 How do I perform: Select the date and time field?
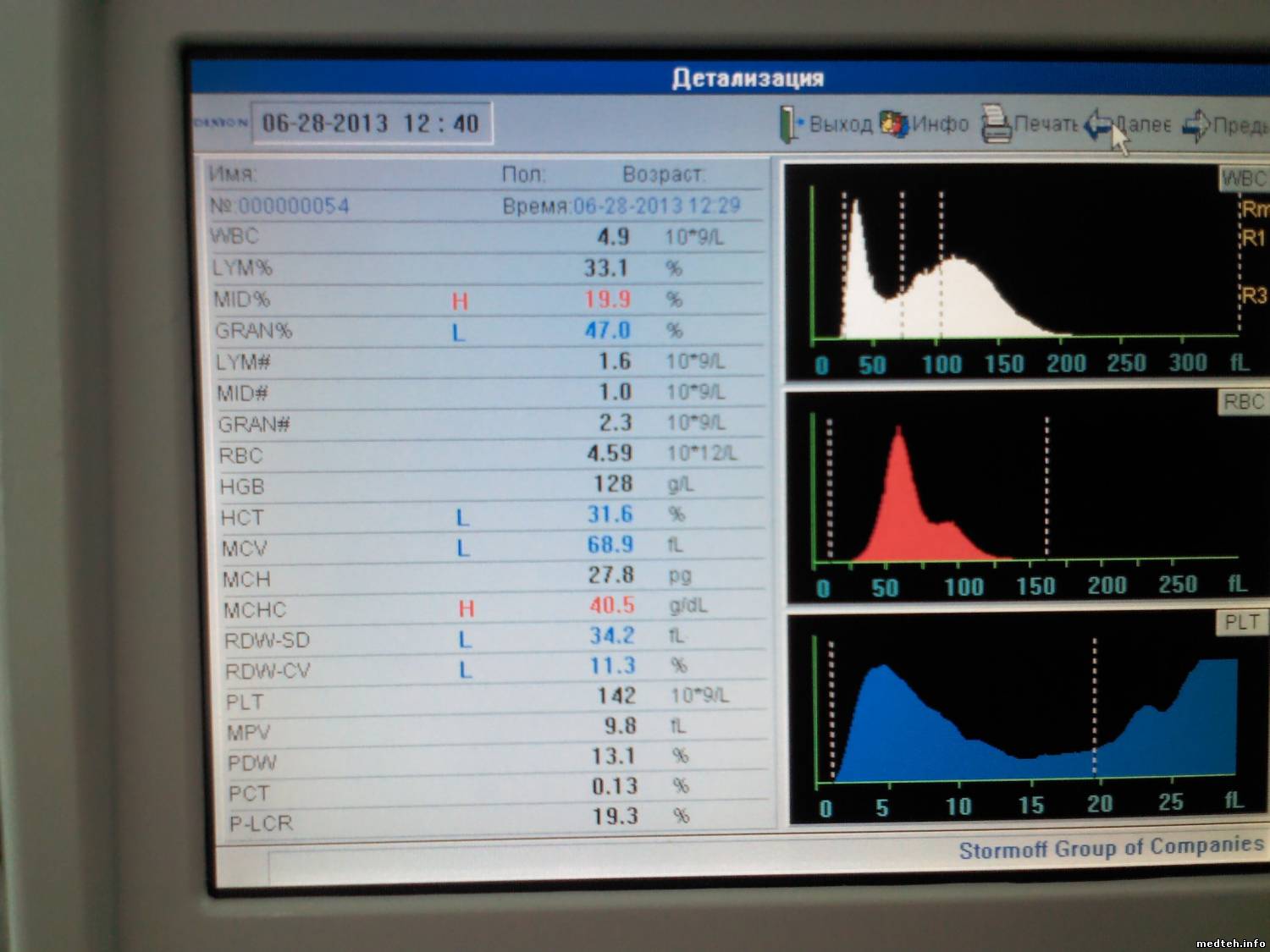click(372, 124)
